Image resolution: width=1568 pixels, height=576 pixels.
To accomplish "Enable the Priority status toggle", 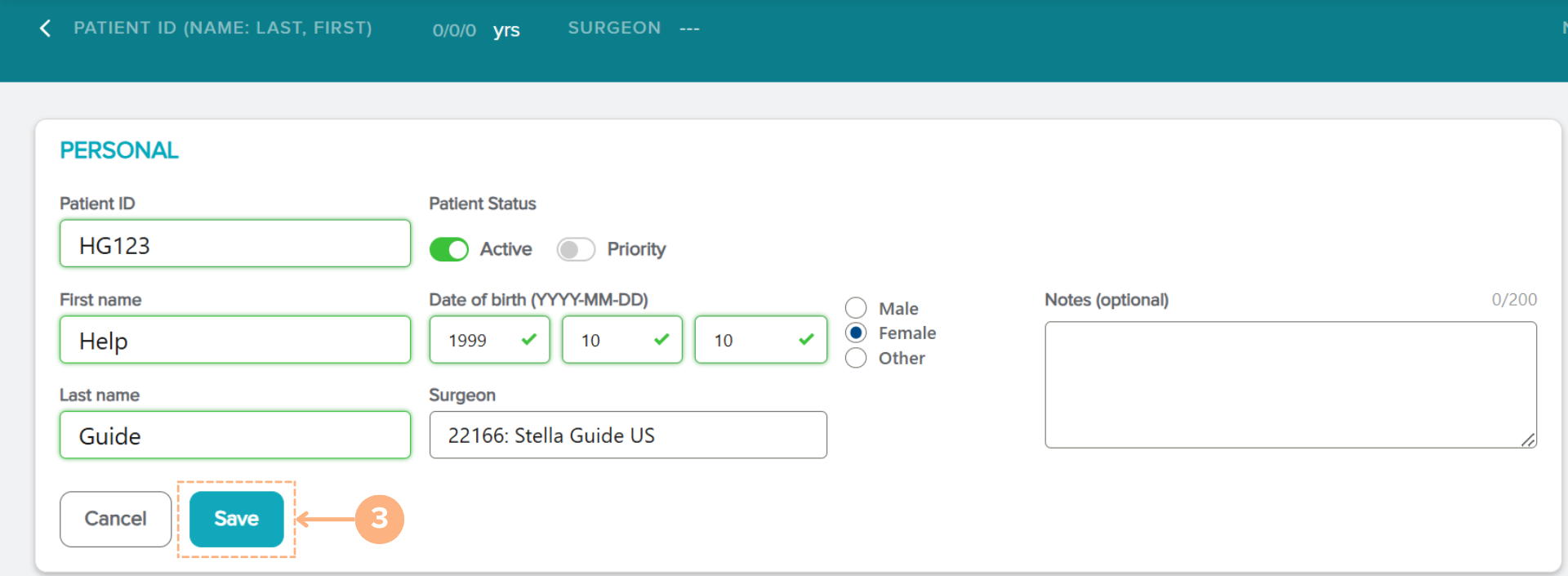I will 576,249.
